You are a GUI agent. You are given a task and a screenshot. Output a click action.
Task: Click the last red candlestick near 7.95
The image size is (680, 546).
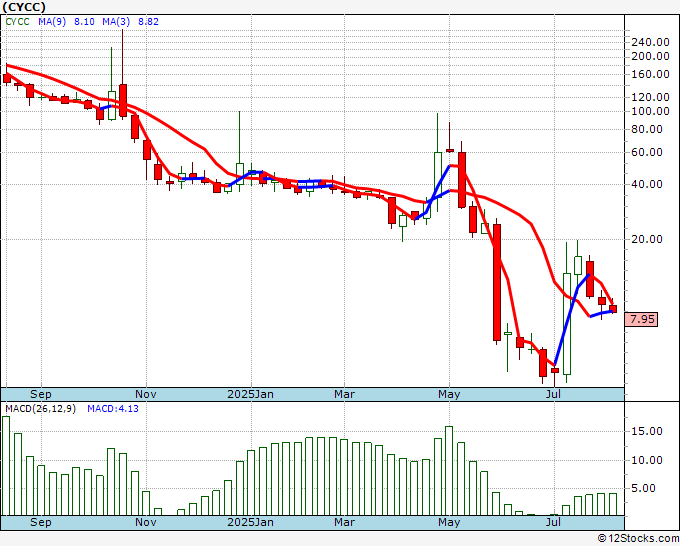click(613, 309)
